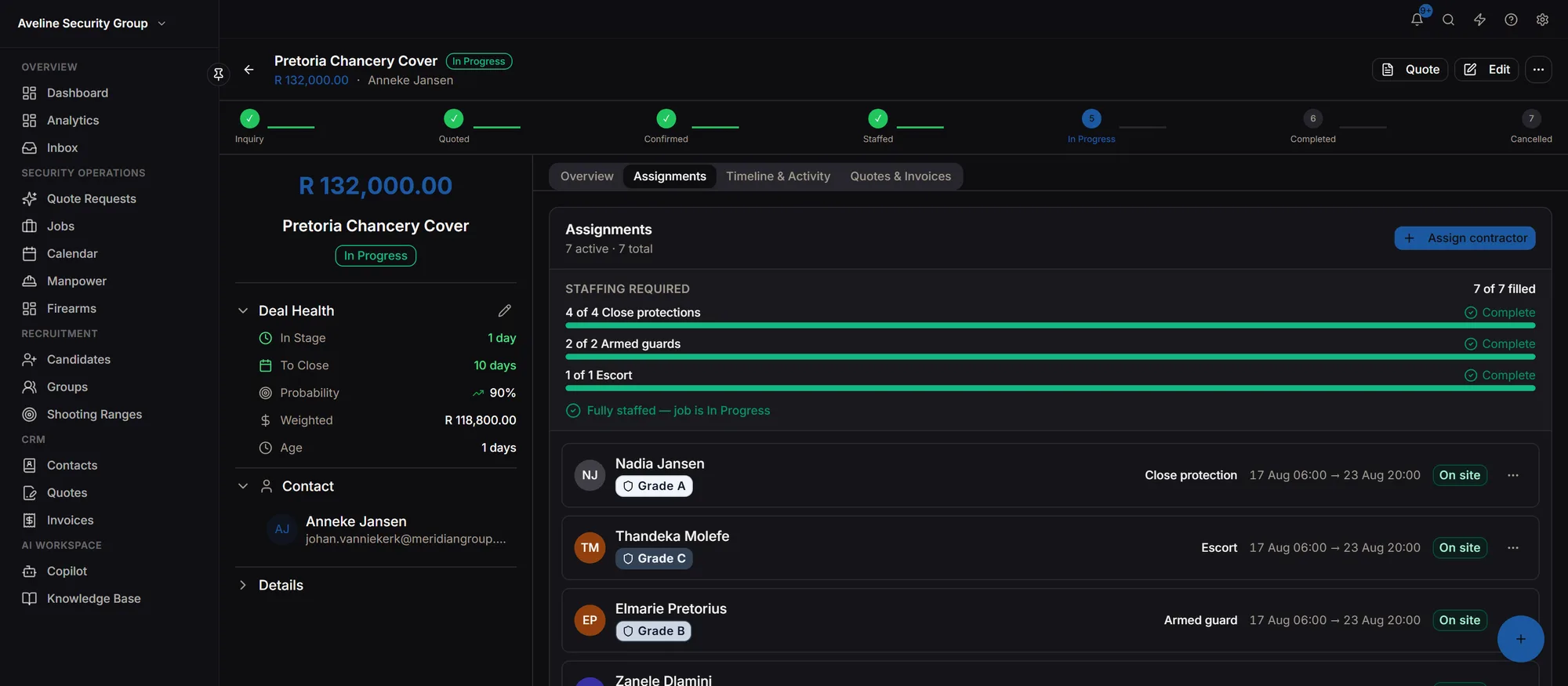The image size is (1568, 686).
Task: Click On site status for Elmarie Pretorius
Action: tap(1459, 620)
